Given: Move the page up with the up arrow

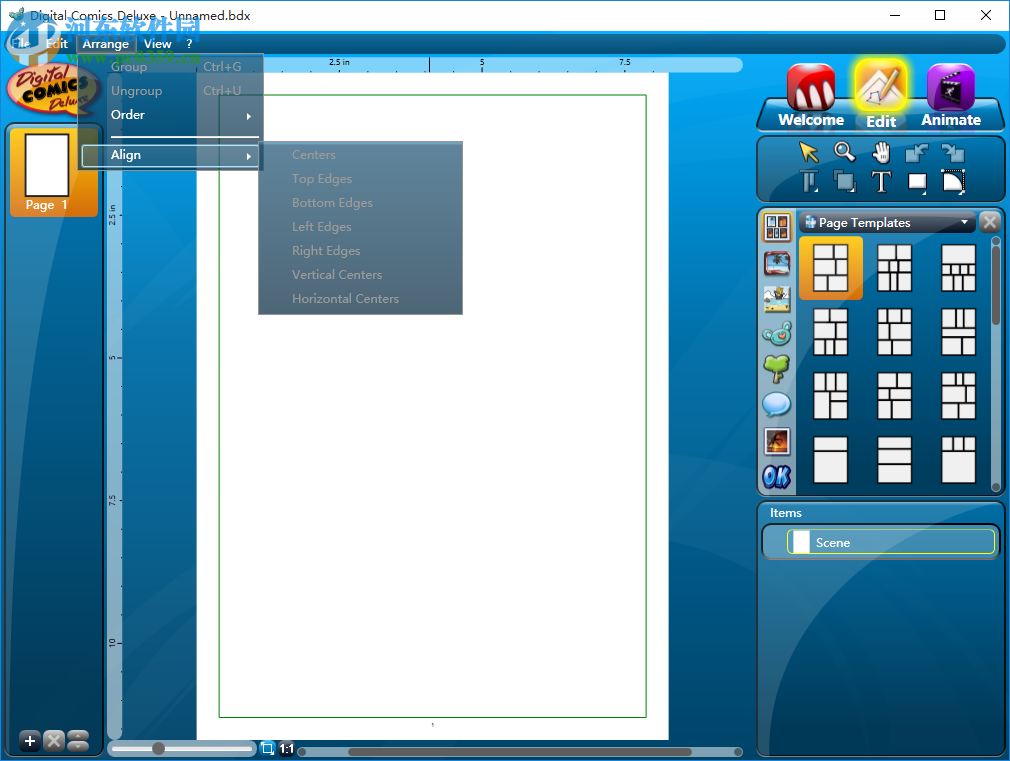Looking at the screenshot, I should pos(78,736).
